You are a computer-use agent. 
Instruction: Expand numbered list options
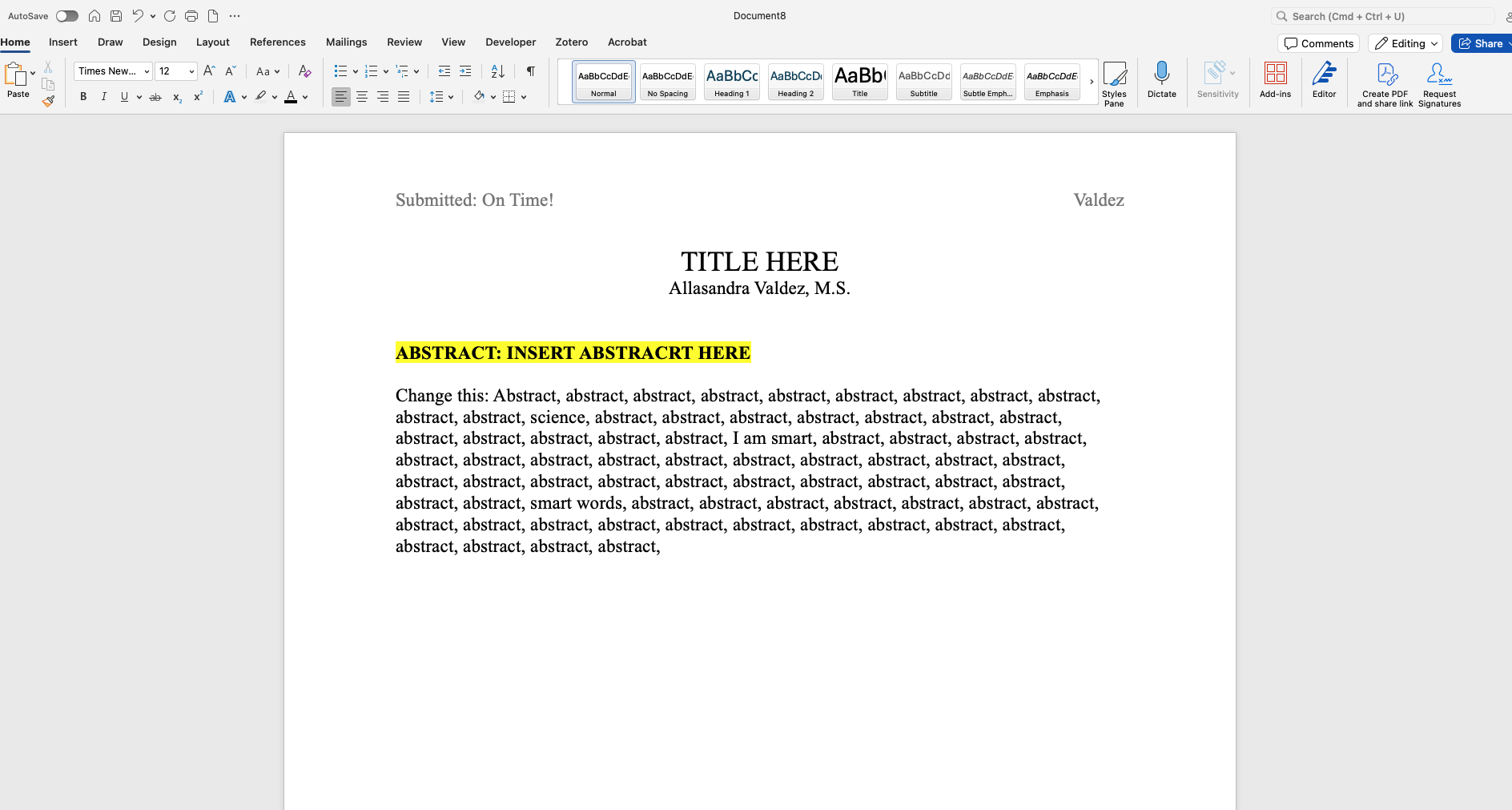point(386,71)
